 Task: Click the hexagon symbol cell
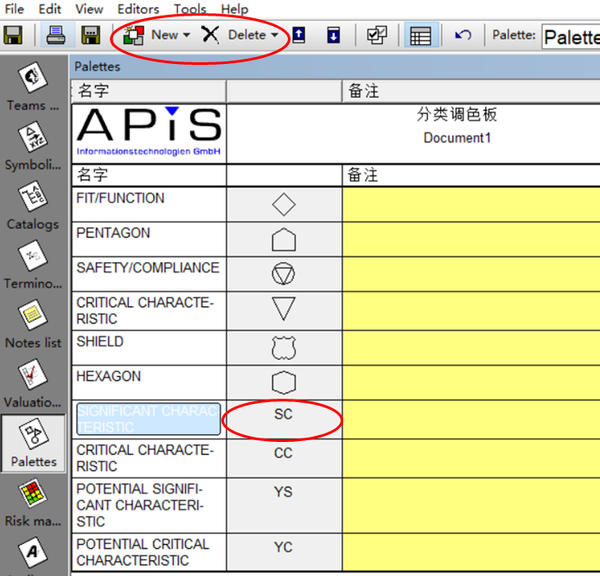(284, 382)
